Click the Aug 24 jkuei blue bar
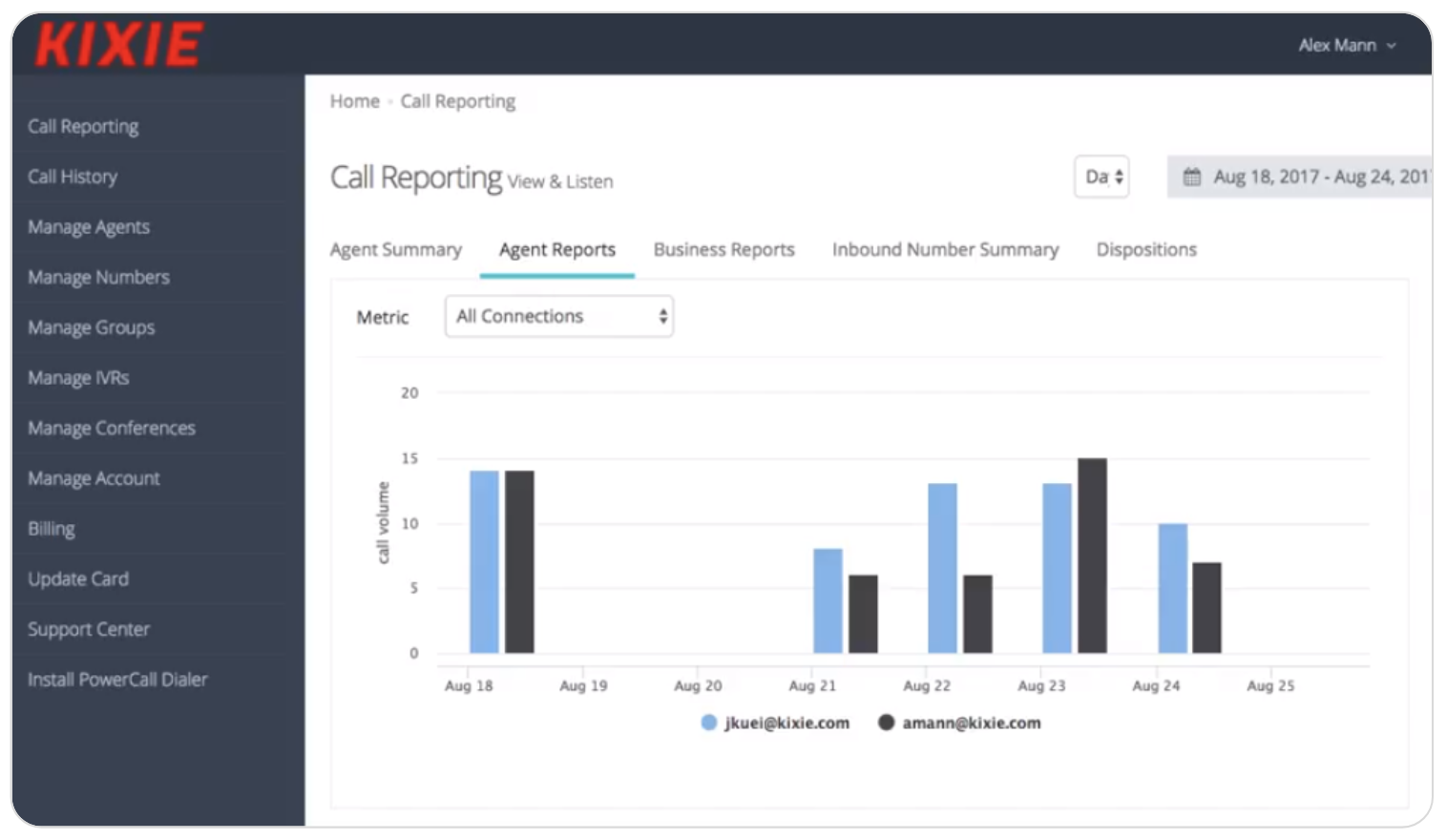Viewport: 1447px width, 840px height. 1173,589
